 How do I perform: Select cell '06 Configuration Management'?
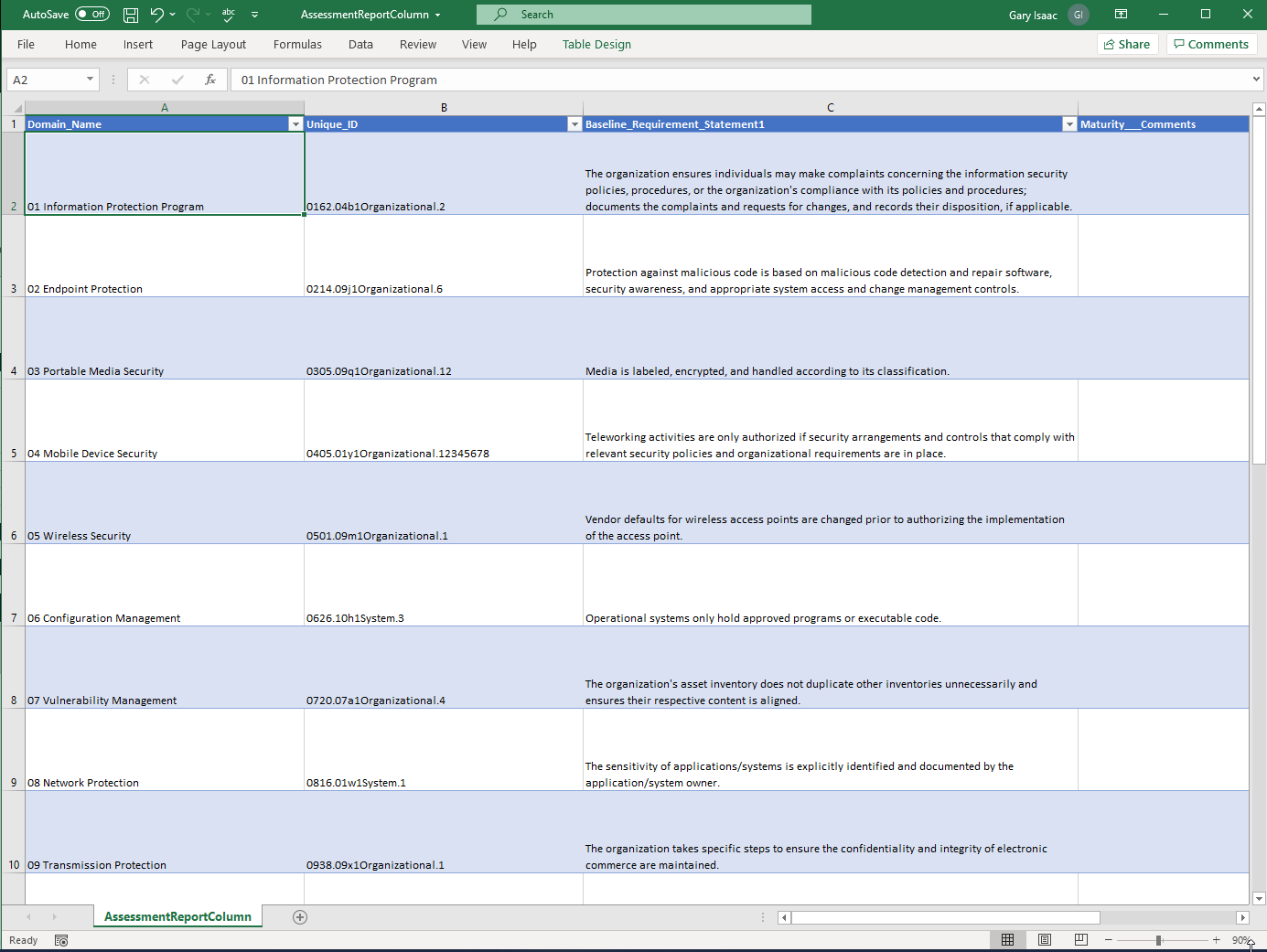click(165, 585)
